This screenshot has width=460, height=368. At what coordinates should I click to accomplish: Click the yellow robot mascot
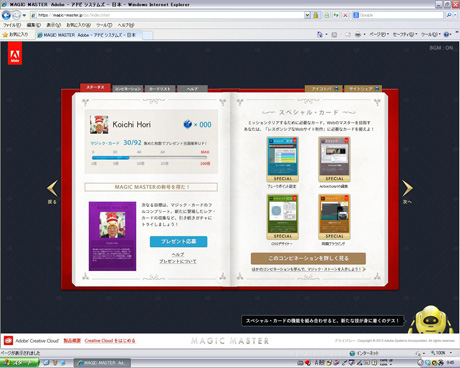pyautogui.click(x=431, y=319)
